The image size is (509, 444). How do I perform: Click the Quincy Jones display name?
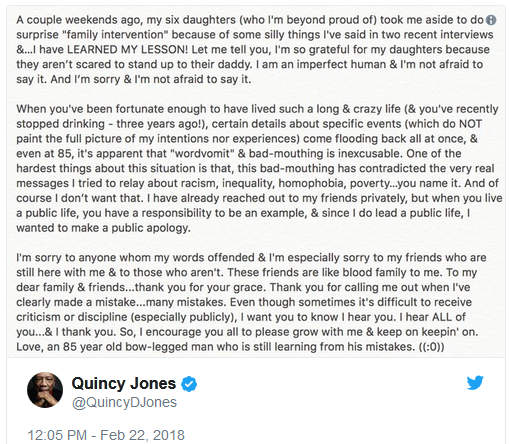[124, 383]
